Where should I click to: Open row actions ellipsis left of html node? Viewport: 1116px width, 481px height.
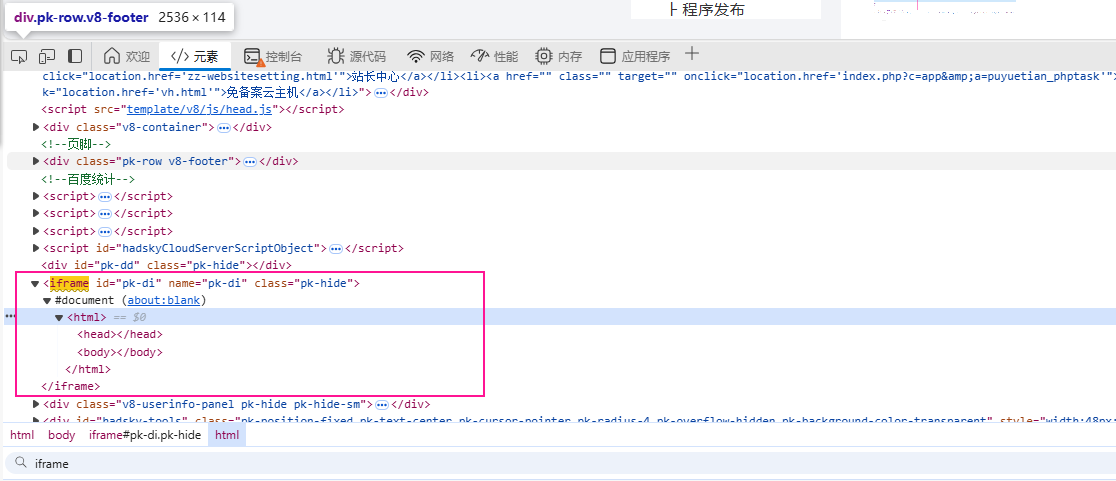coord(11,317)
